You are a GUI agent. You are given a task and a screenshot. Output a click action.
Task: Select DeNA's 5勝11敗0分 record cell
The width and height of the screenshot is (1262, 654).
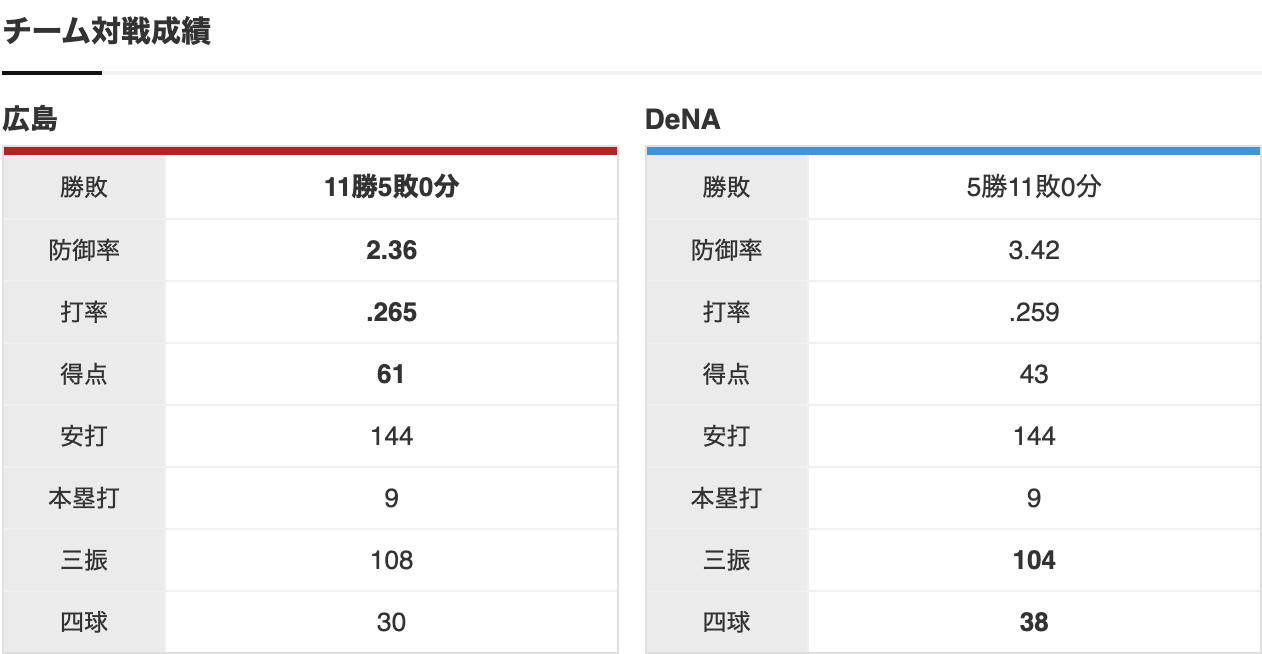pos(1033,187)
